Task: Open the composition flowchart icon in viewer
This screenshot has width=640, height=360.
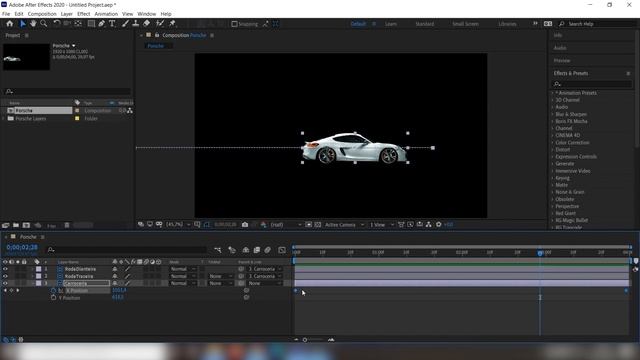Action: pyautogui.click(x=429, y=224)
